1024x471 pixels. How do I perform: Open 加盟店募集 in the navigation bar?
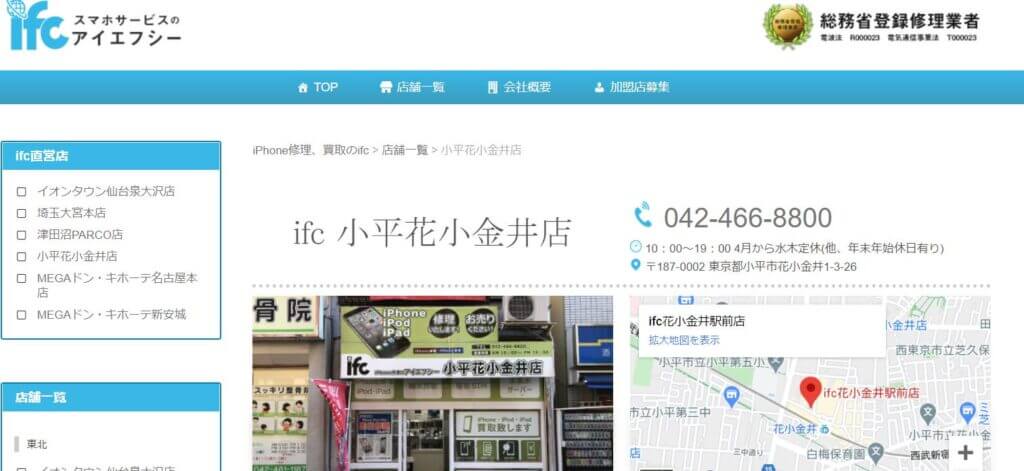click(632, 88)
